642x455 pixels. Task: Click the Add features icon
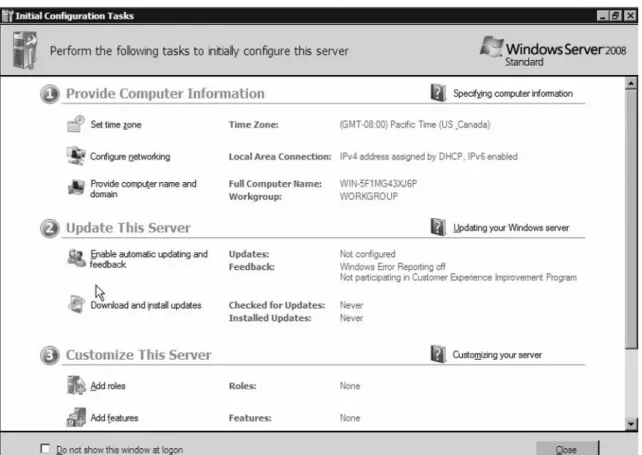pyautogui.click(x=76, y=417)
